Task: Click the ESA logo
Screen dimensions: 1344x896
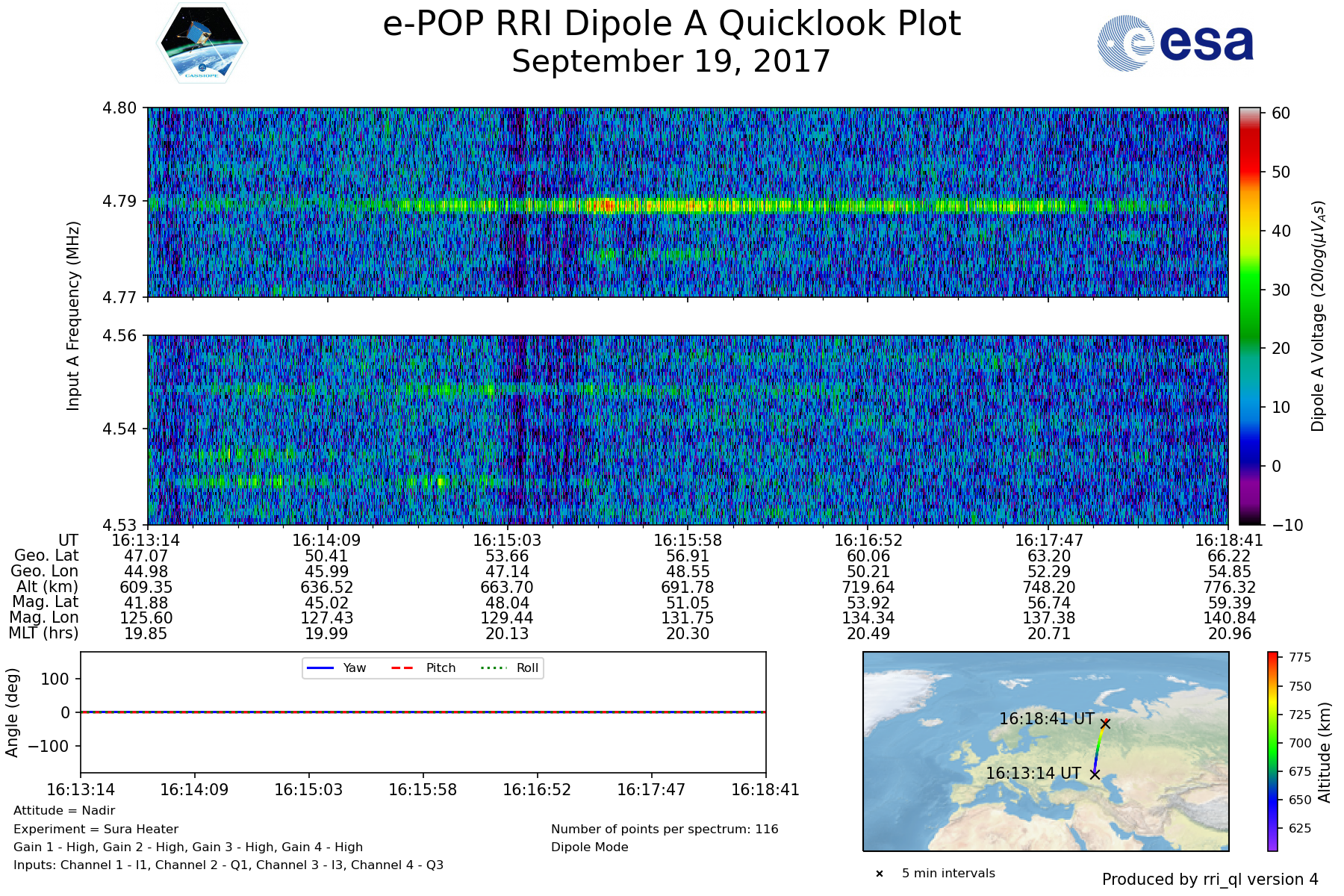Action: pos(1175,43)
